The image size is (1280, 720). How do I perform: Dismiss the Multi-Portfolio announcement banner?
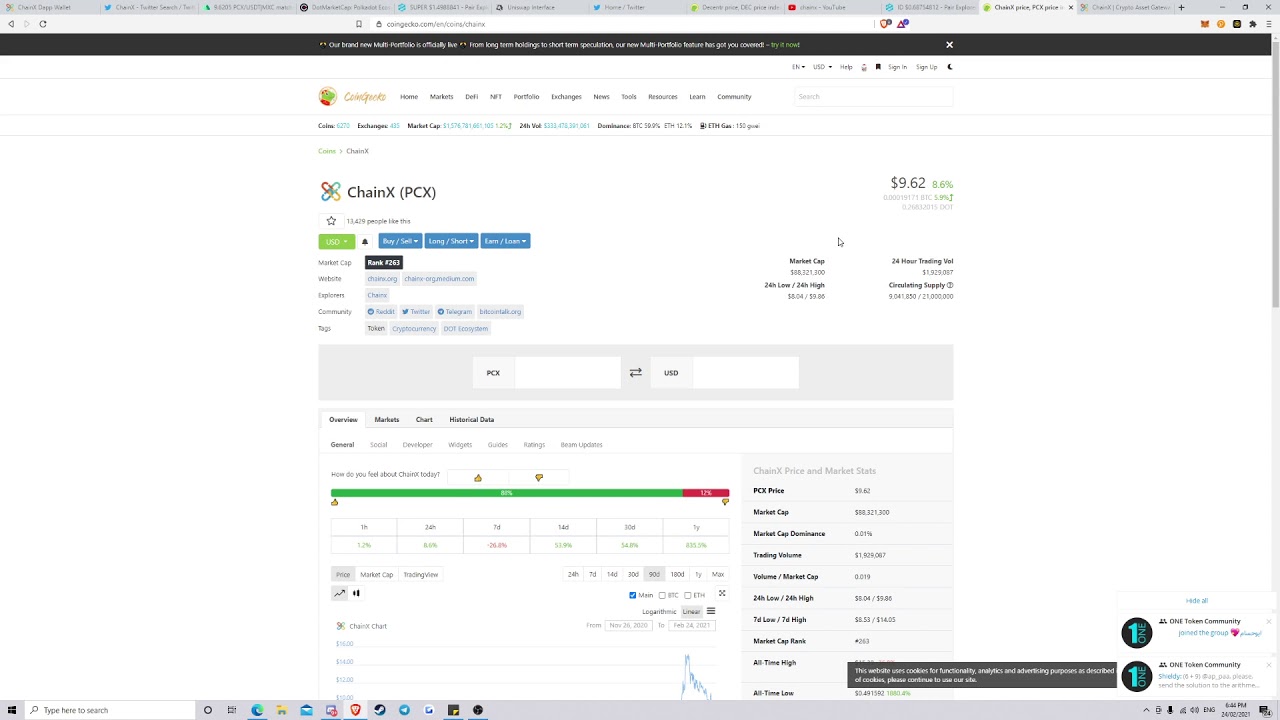pos(949,45)
